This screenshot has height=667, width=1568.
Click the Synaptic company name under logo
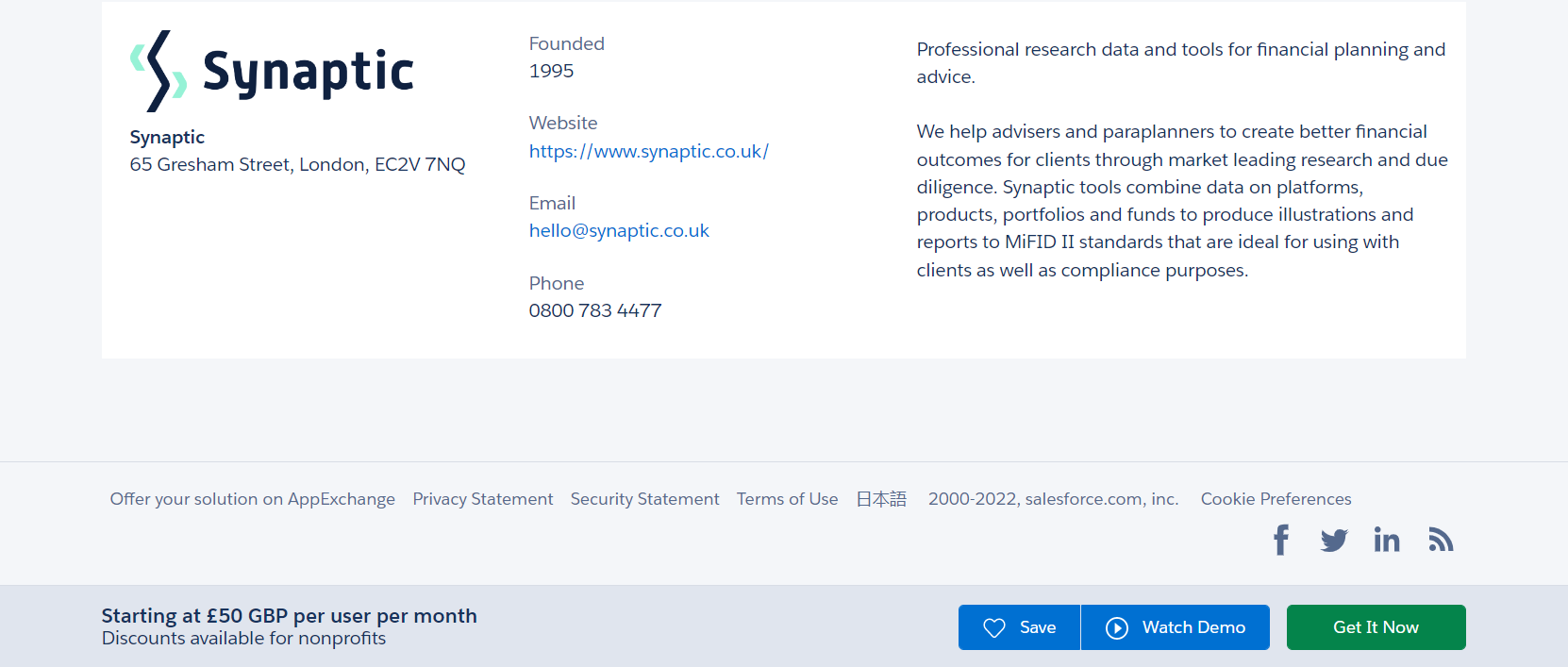[x=167, y=138]
